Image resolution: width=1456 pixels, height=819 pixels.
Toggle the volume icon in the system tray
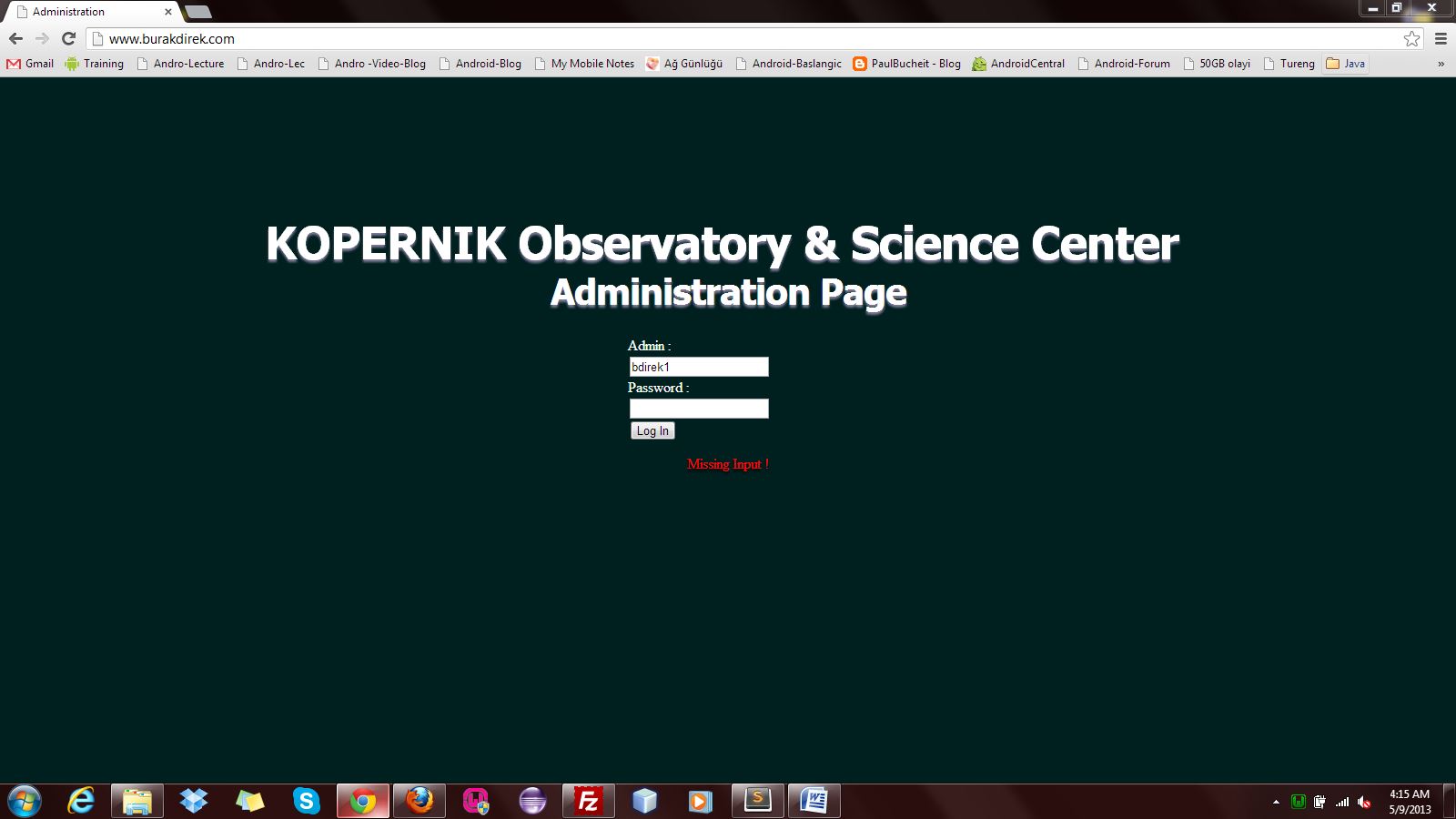coord(1364,802)
